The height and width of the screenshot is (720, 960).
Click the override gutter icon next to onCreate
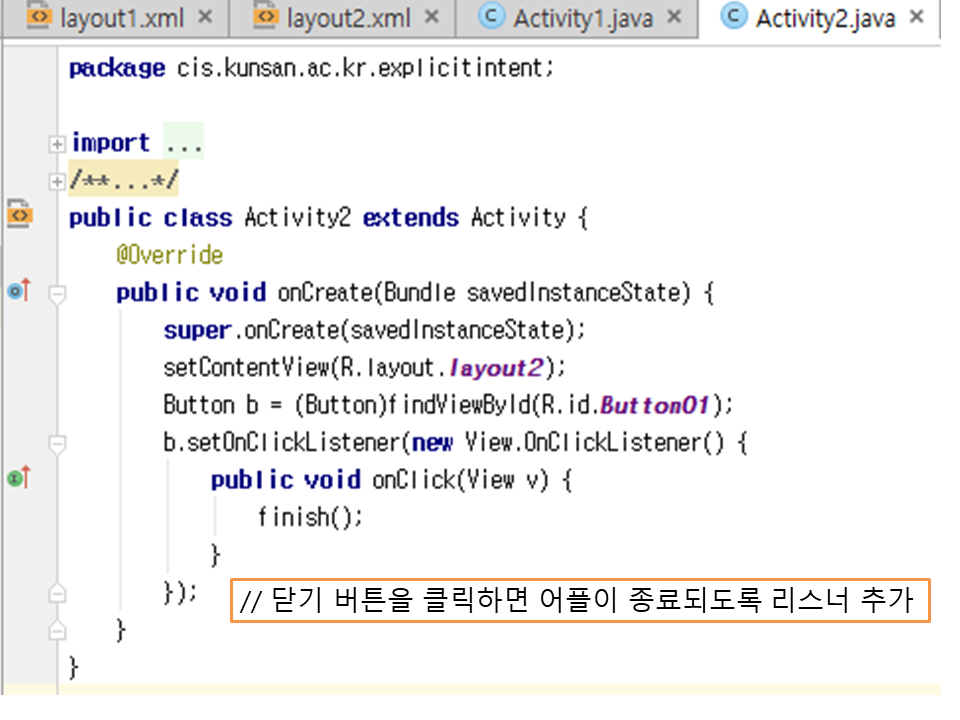coord(19,291)
